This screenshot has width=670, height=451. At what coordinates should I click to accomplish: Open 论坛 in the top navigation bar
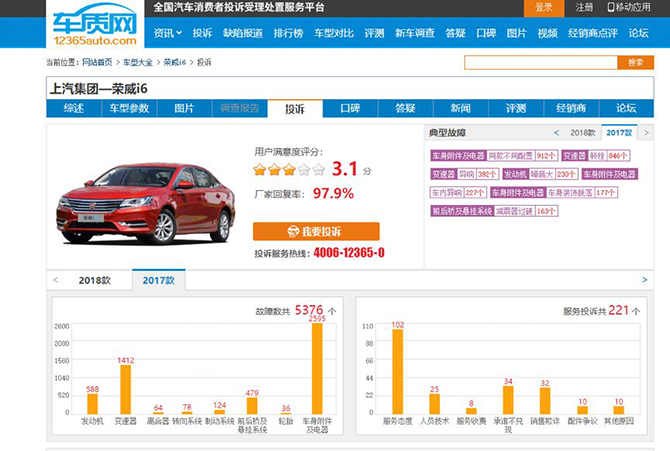pos(638,33)
